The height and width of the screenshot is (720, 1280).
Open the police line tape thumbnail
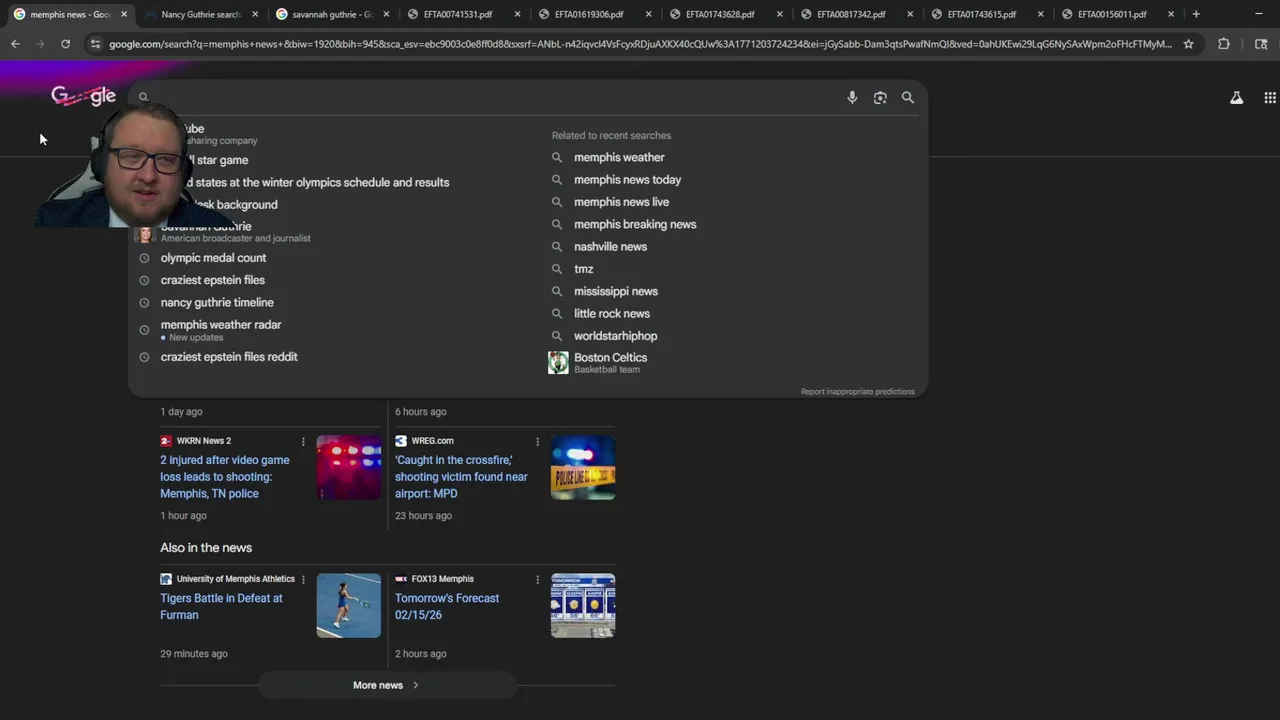pos(583,467)
